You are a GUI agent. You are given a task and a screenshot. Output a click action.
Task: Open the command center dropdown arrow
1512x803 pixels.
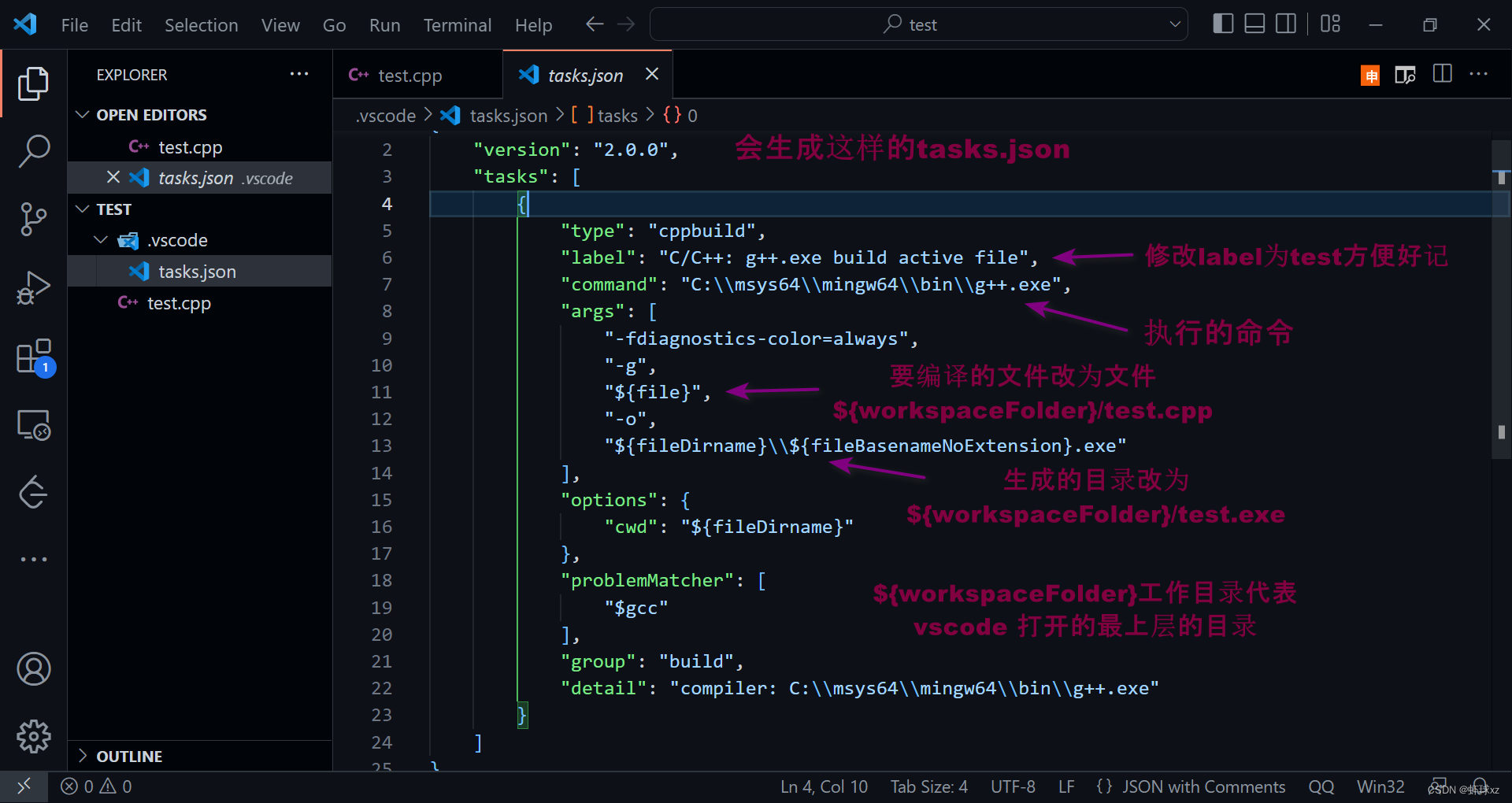tap(1175, 24)
